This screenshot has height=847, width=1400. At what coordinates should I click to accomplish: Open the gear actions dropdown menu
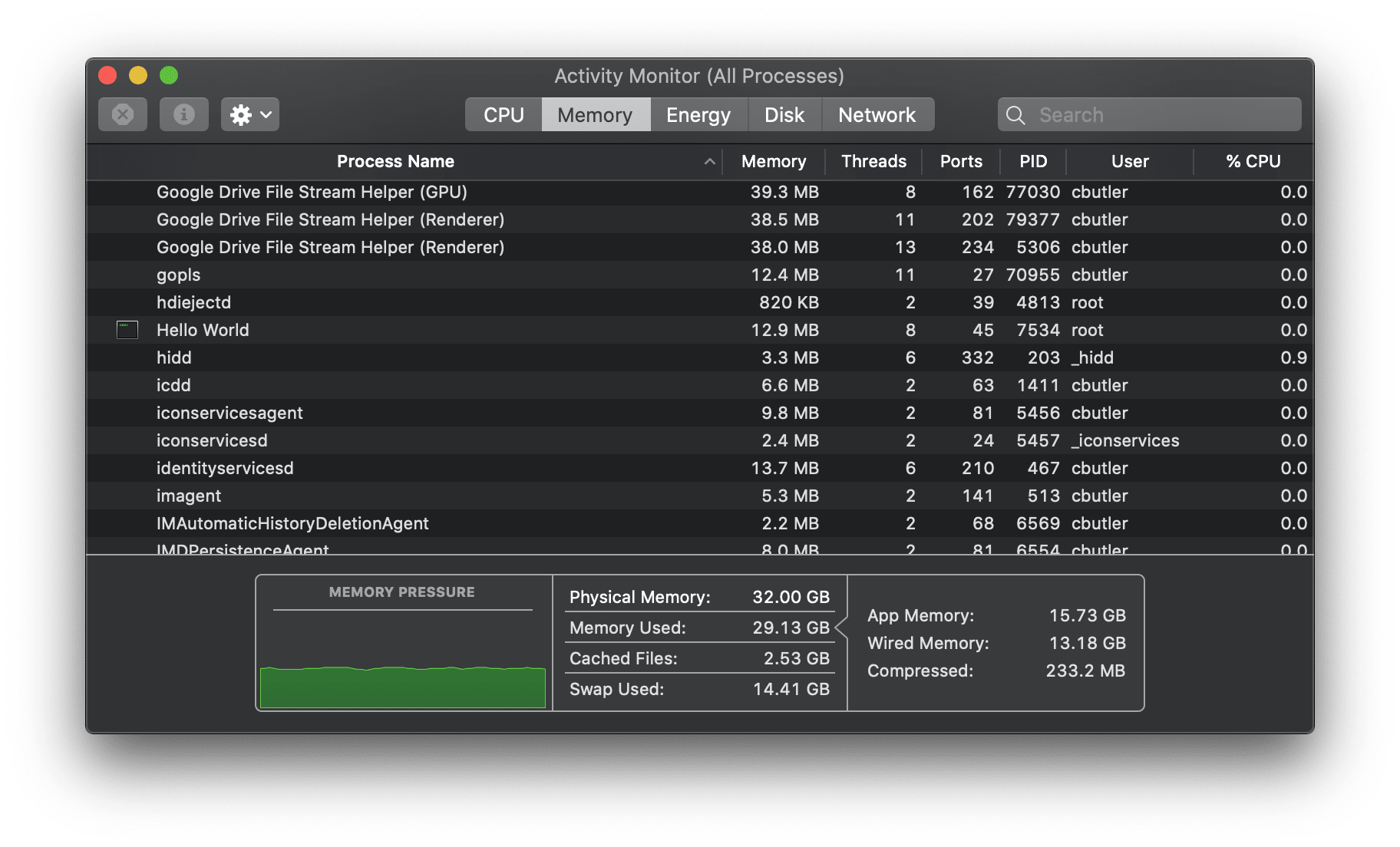click(x=250, y=114)
